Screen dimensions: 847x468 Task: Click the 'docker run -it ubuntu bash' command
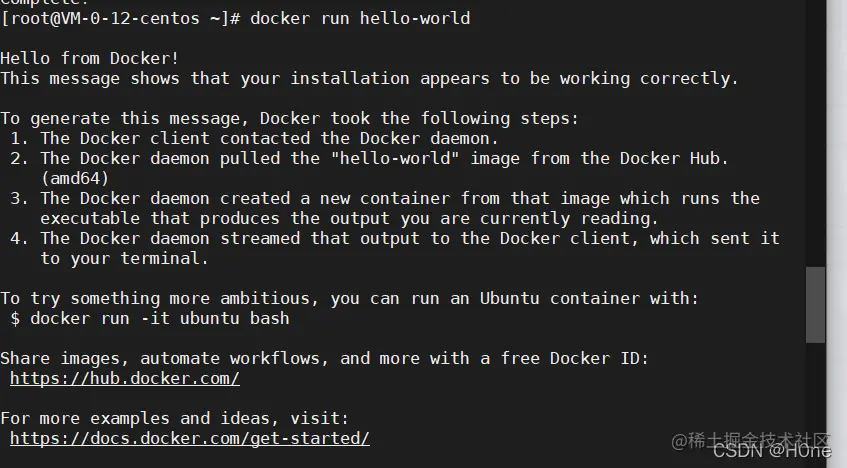pos(160,318)
